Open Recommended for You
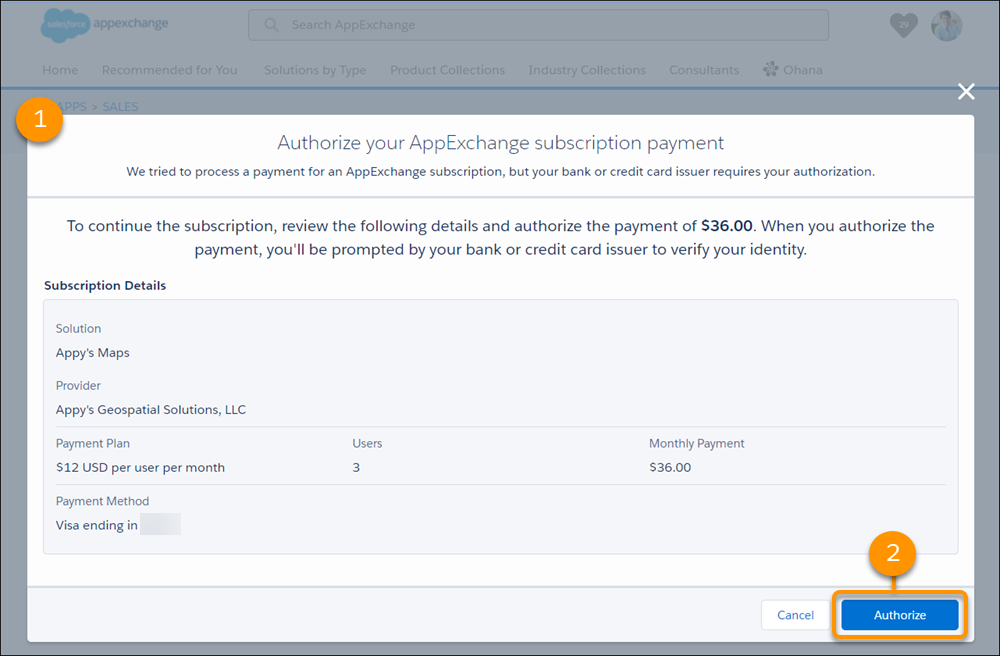1000x656 pixels. pos(170,69)
